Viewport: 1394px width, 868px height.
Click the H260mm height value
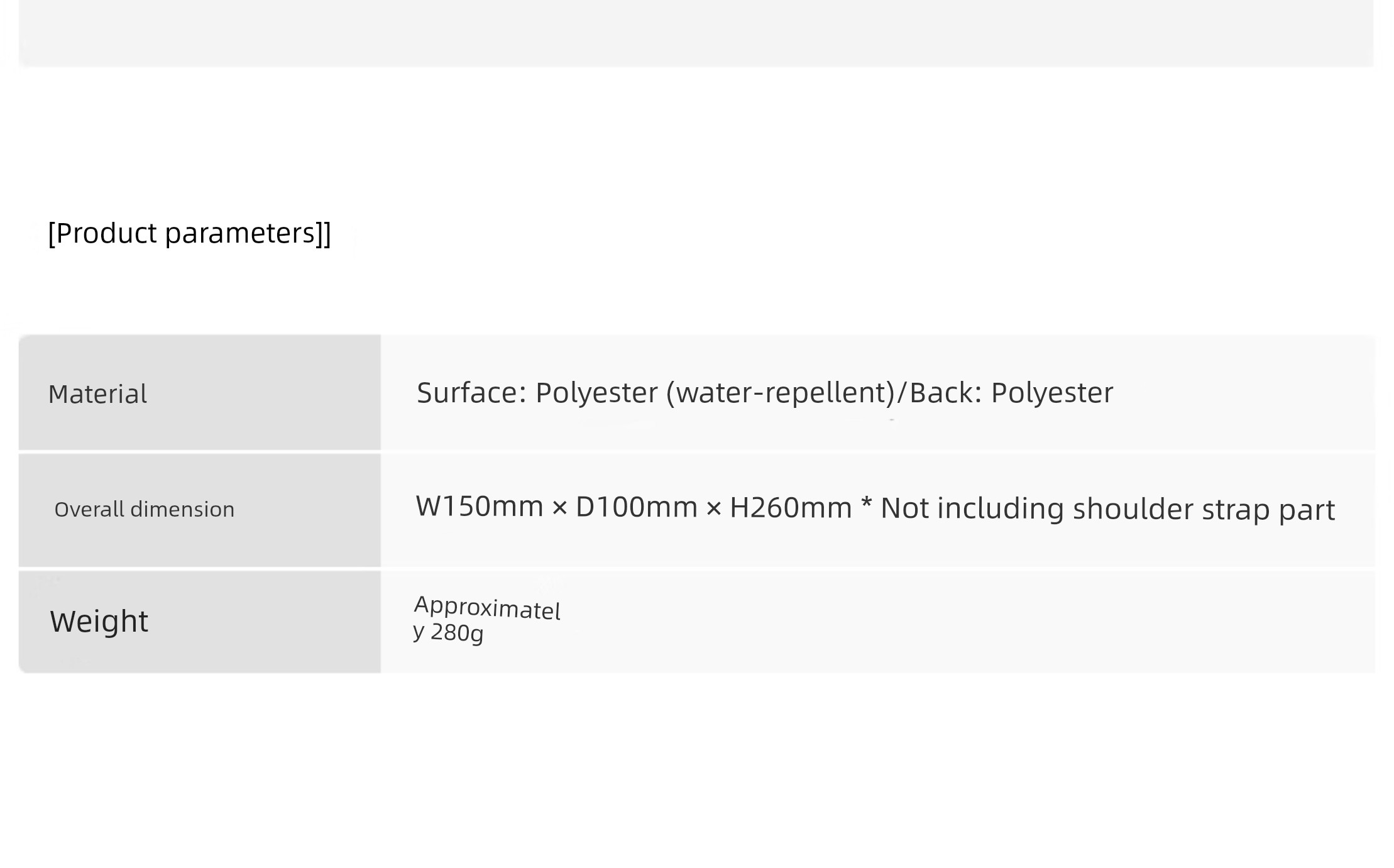[x=791, y=507]
